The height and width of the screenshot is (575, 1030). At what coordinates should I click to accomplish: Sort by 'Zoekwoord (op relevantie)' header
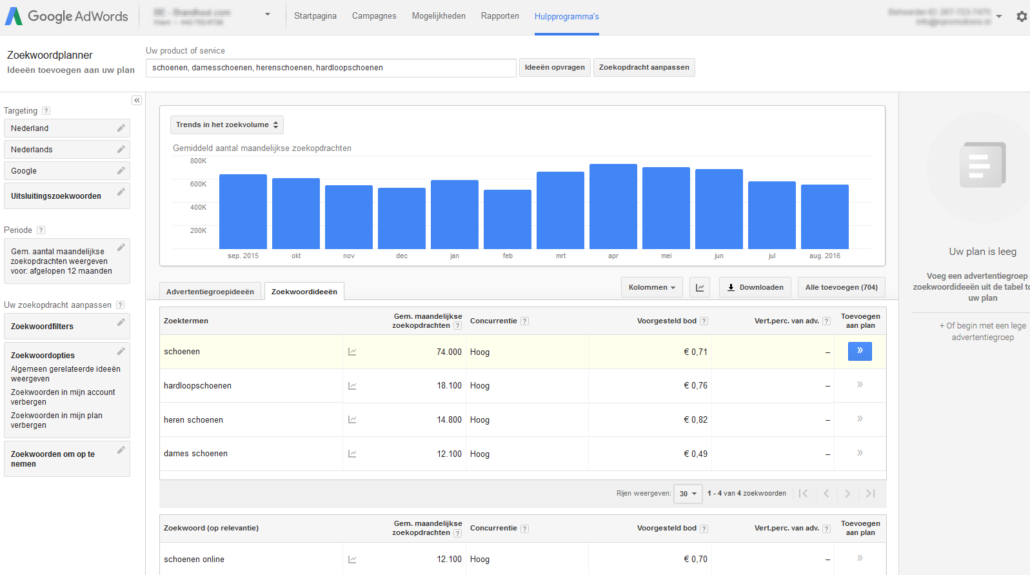click(211, 528)
